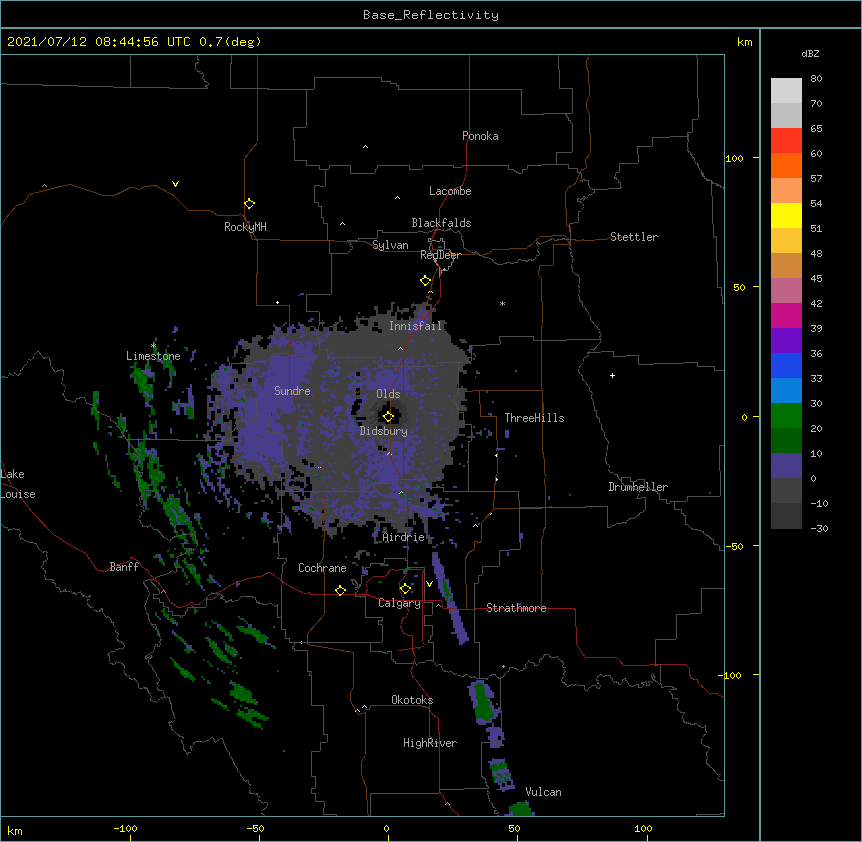Image resolution: width=862 pixels, height=842 pixels.
Task: Click the dBZ legend heading
Action: click(x=810, y=53)
